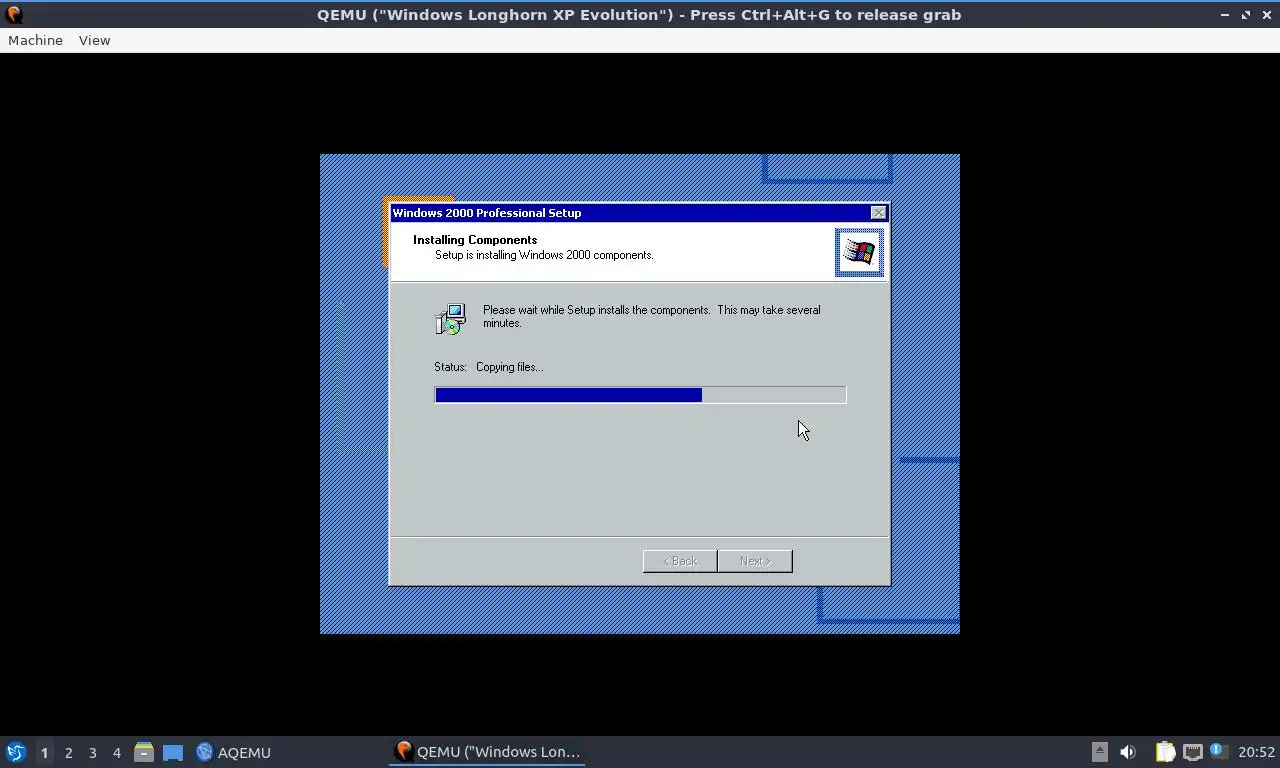Open the View menu
This screenshot has height=768, width=1280.
click(x=94, y=40)
